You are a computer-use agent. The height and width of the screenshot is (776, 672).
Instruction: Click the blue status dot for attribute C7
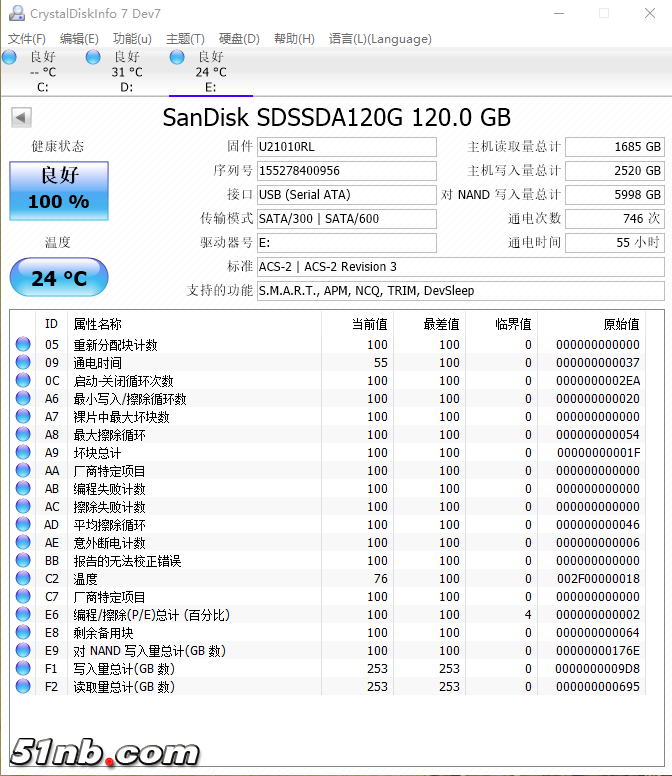point(23,596)
